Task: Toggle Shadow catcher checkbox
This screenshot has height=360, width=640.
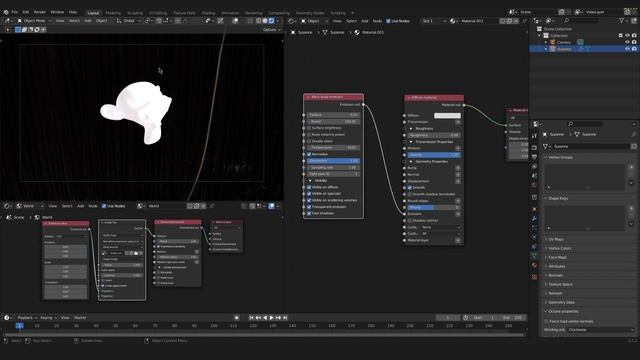Action: (409, 220)
